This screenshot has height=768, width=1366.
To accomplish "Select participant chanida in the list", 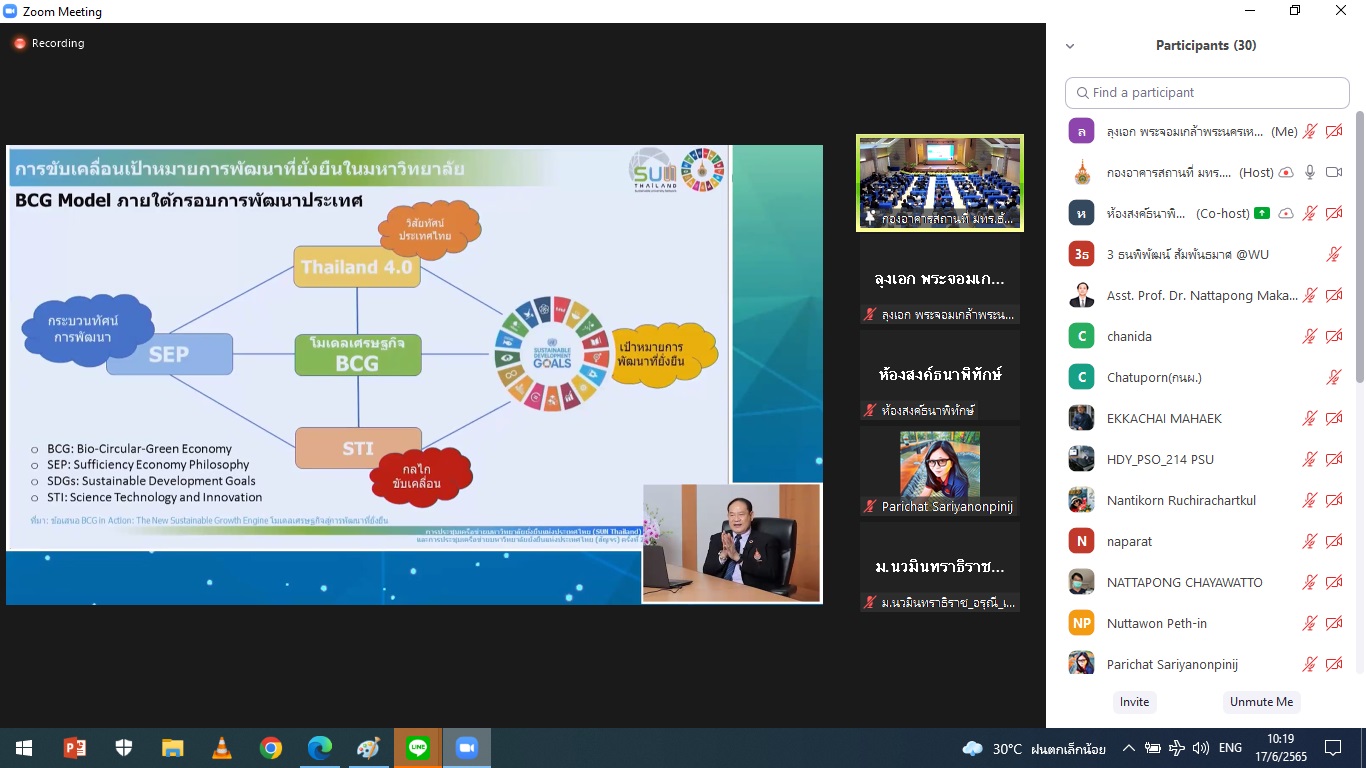I will (1206, 337).
